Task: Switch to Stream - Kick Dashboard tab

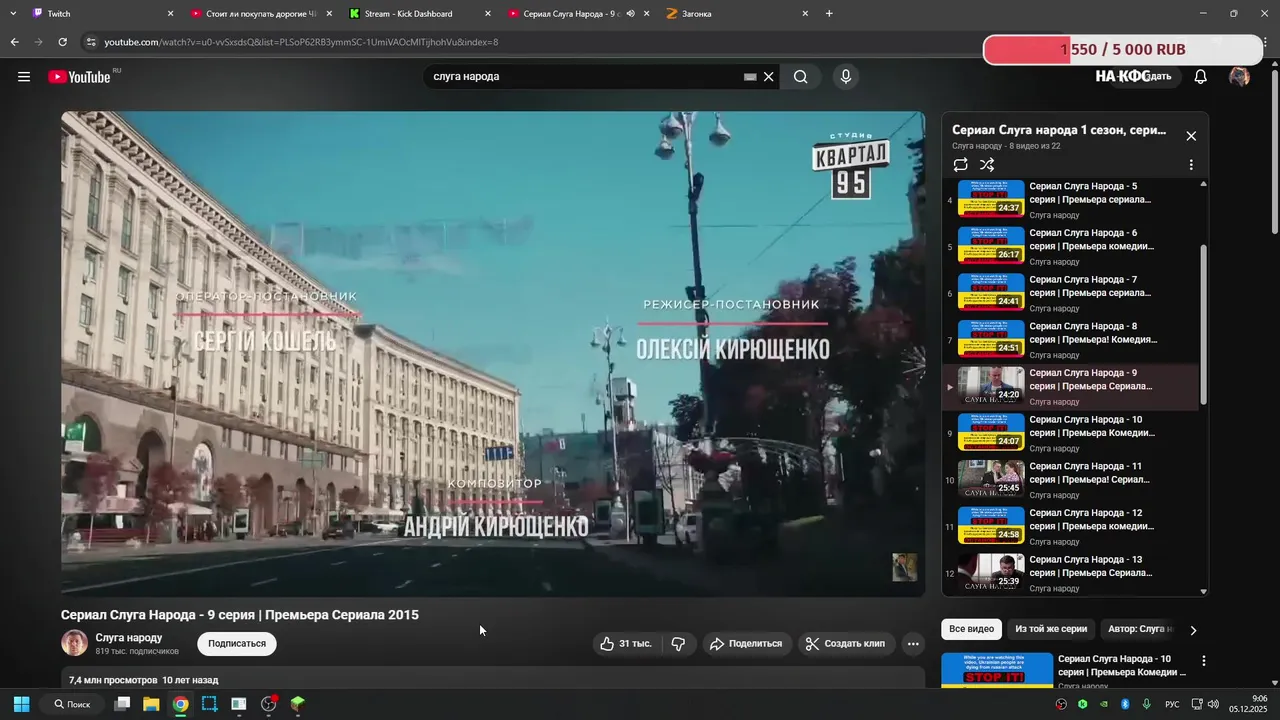Action: (420, 14)
